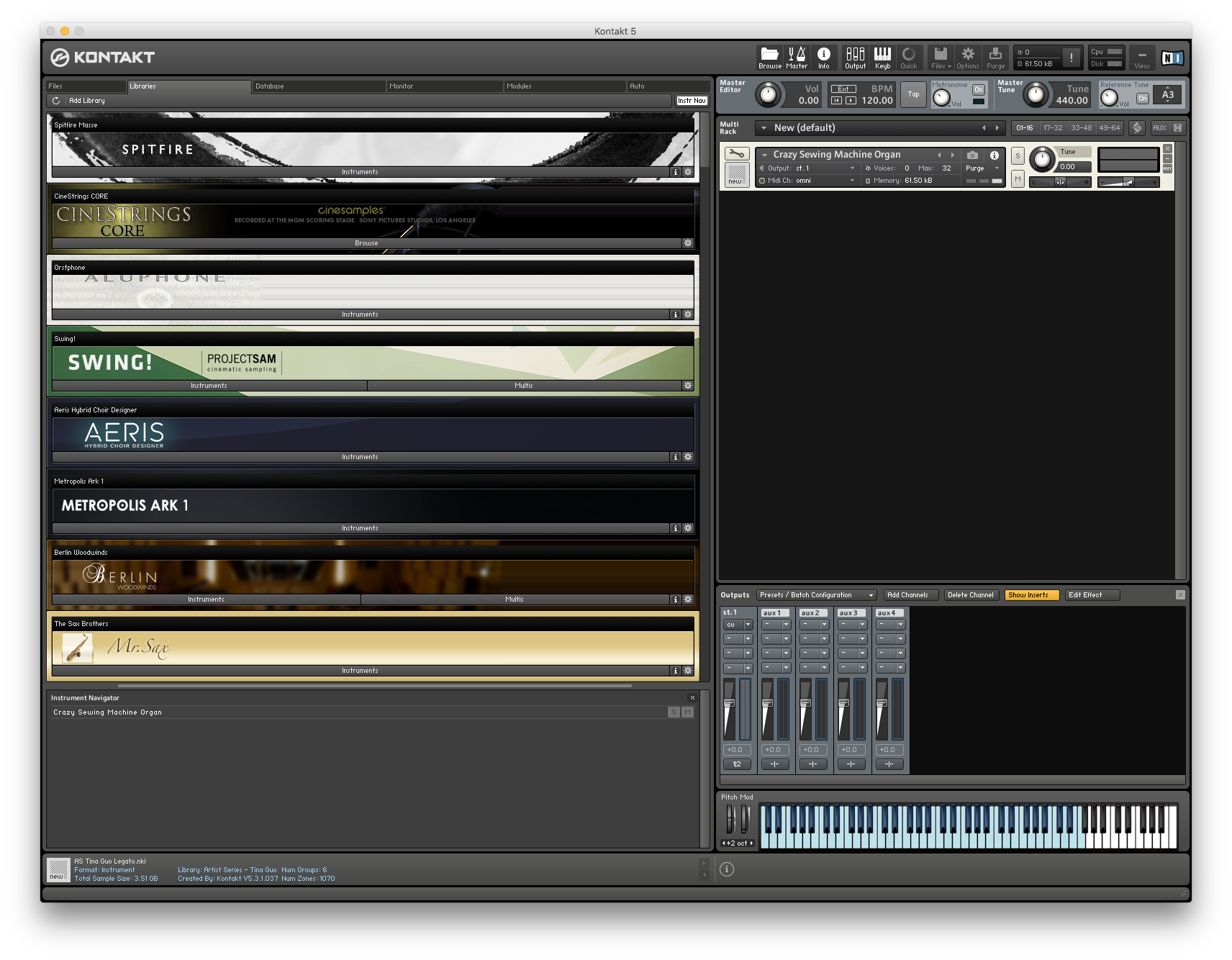This screenshot has width=1232, height=960.
Task: Click the Pitch wheel on the keyboard
Action: coord(730,820)
